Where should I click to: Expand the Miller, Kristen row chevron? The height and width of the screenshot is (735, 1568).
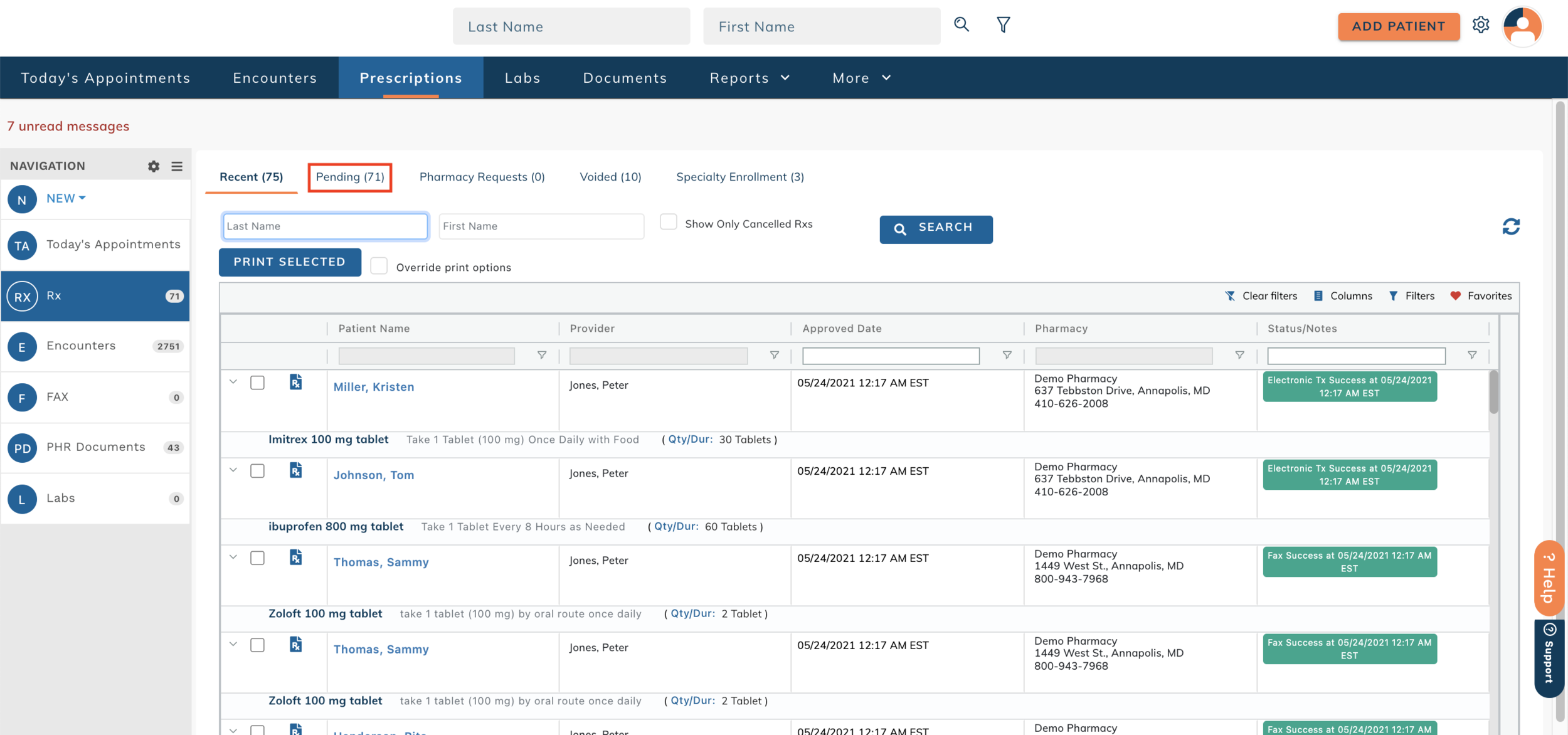(x=233, y=382)
